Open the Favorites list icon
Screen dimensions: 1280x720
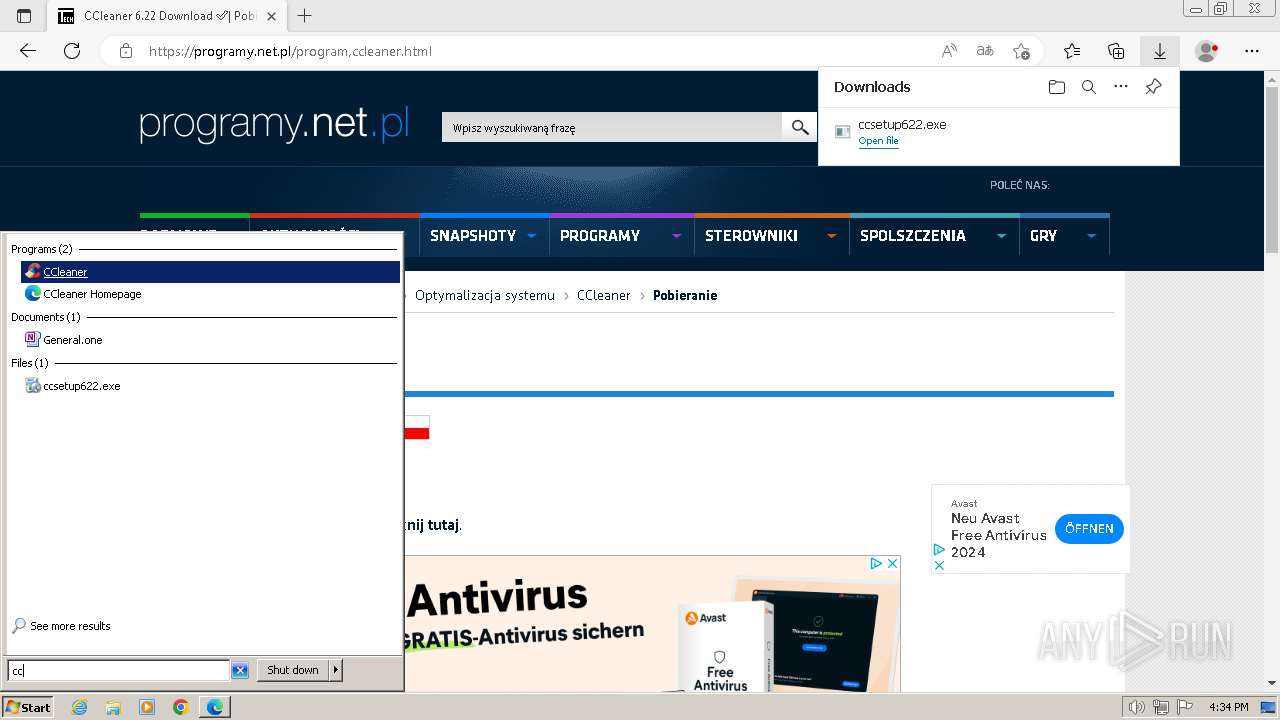point(1072,51)
